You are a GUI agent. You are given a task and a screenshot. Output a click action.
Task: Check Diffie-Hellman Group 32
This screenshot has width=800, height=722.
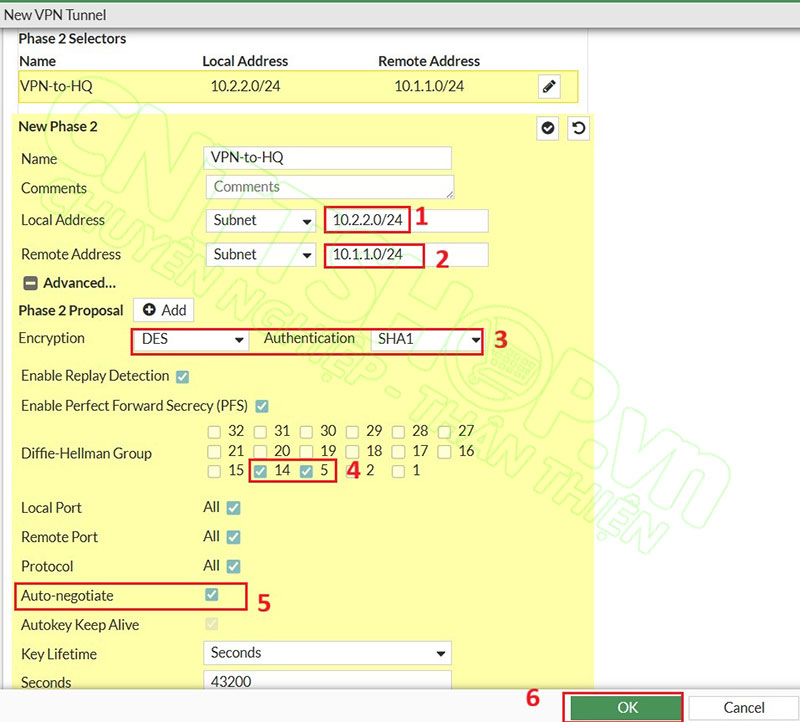click(213, 431)
